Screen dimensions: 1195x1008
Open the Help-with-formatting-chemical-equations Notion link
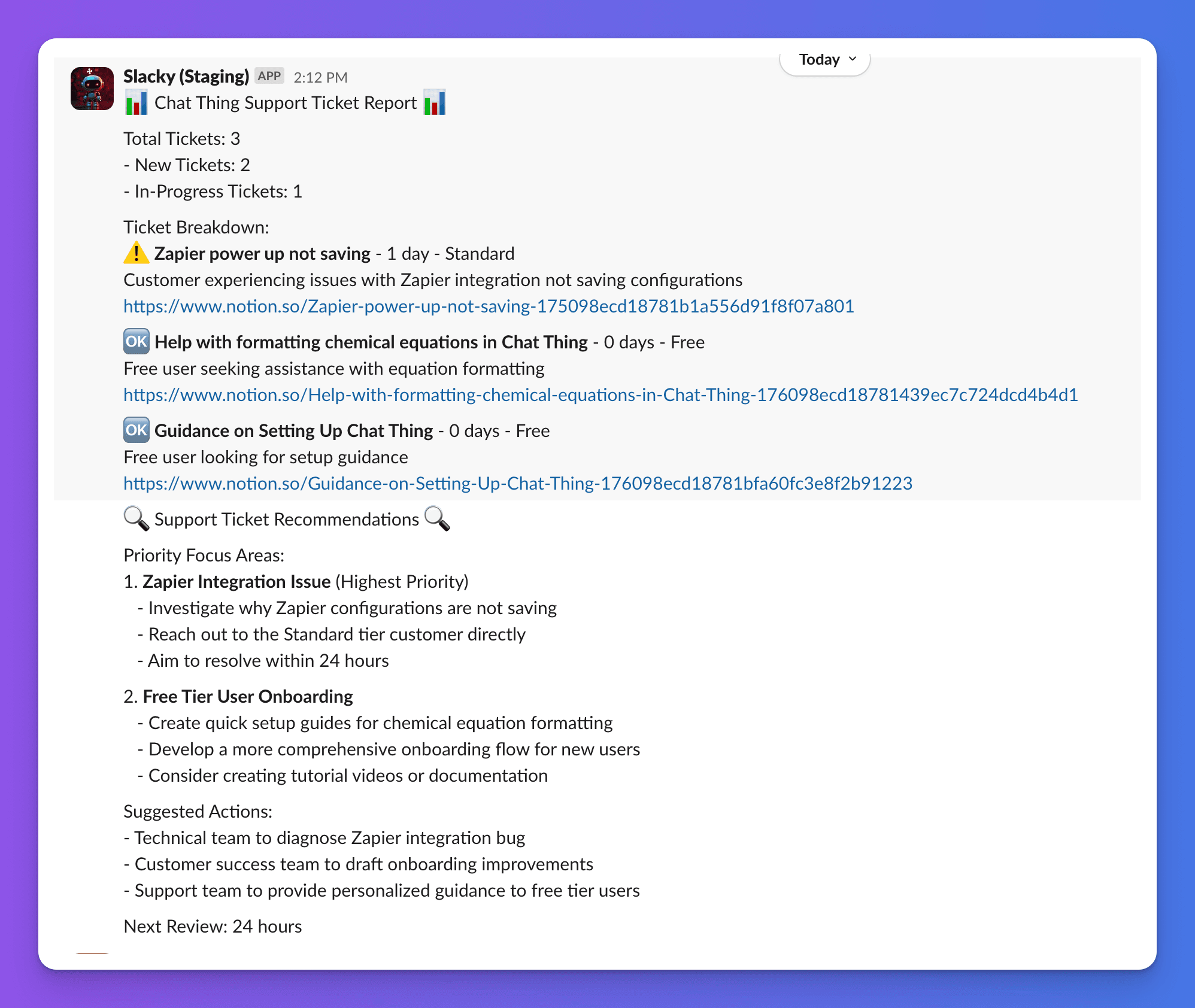(600, 395)
